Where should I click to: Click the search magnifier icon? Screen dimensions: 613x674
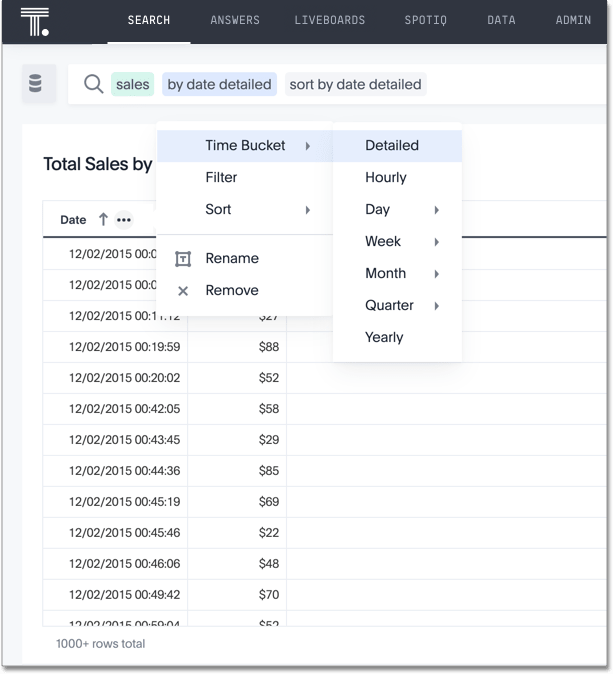(93, 85)
